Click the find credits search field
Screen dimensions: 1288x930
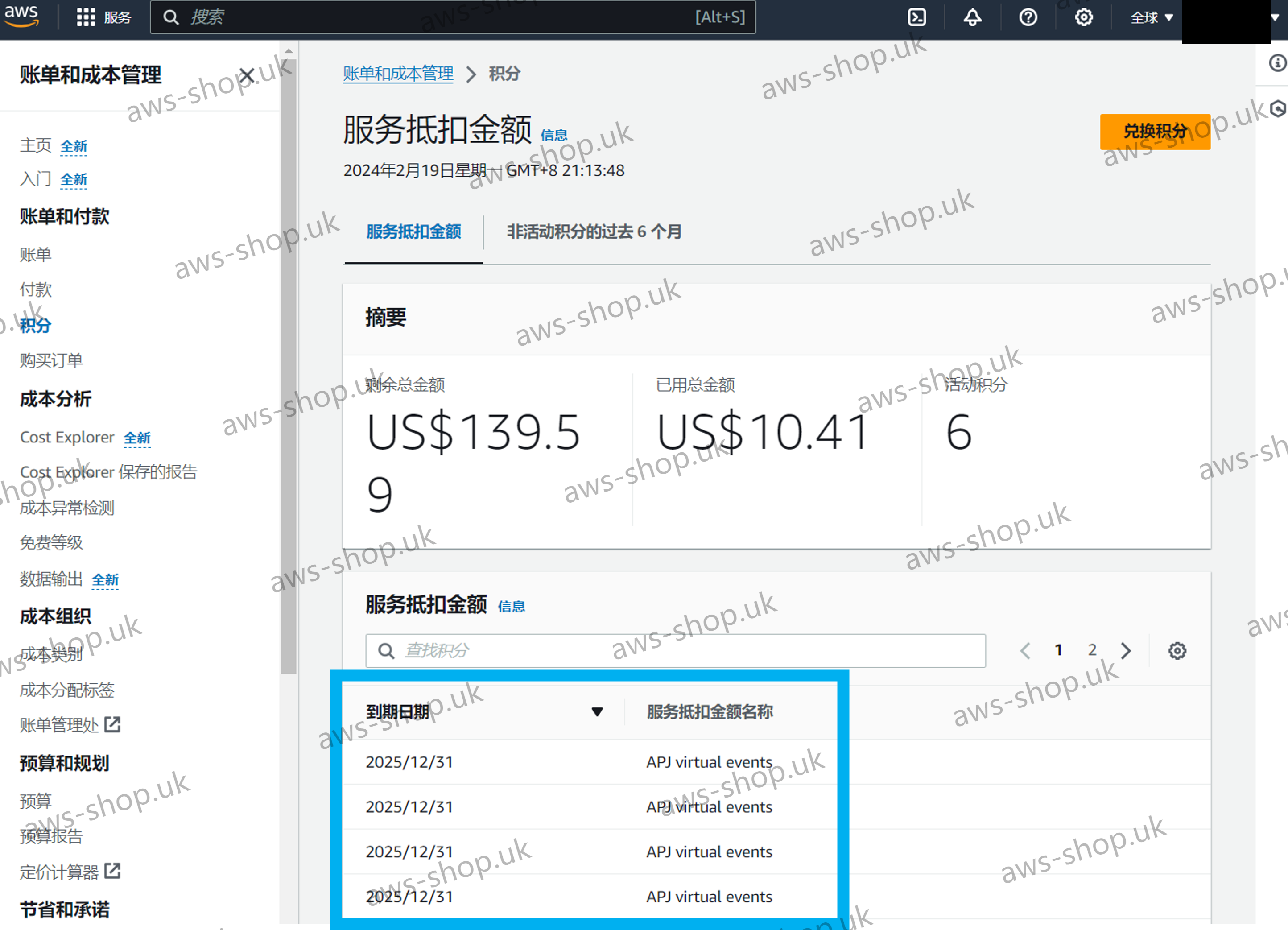pos(676,650)
